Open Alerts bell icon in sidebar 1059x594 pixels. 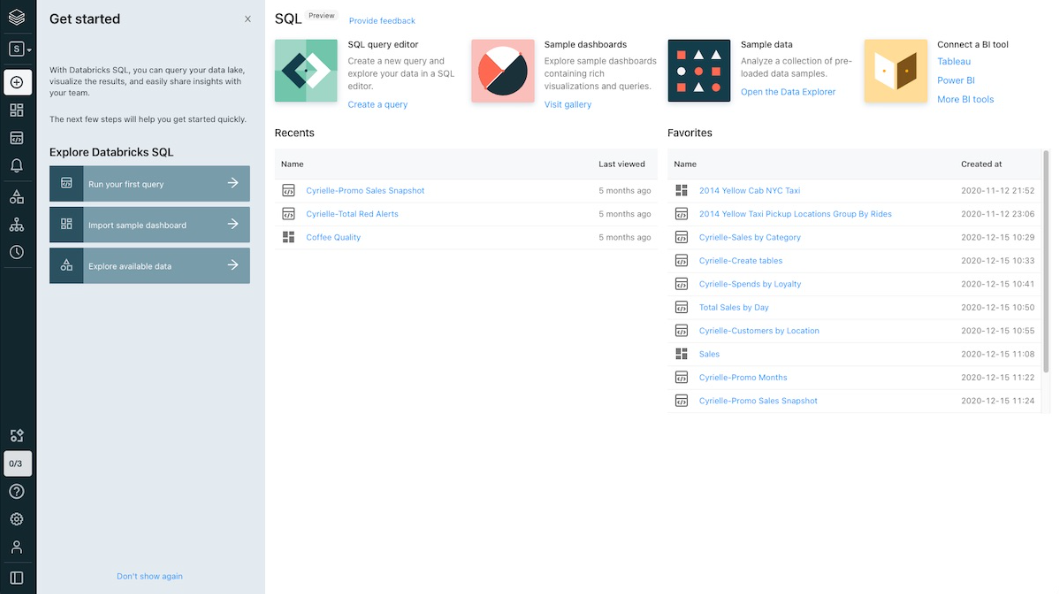[x=17, y=165]
